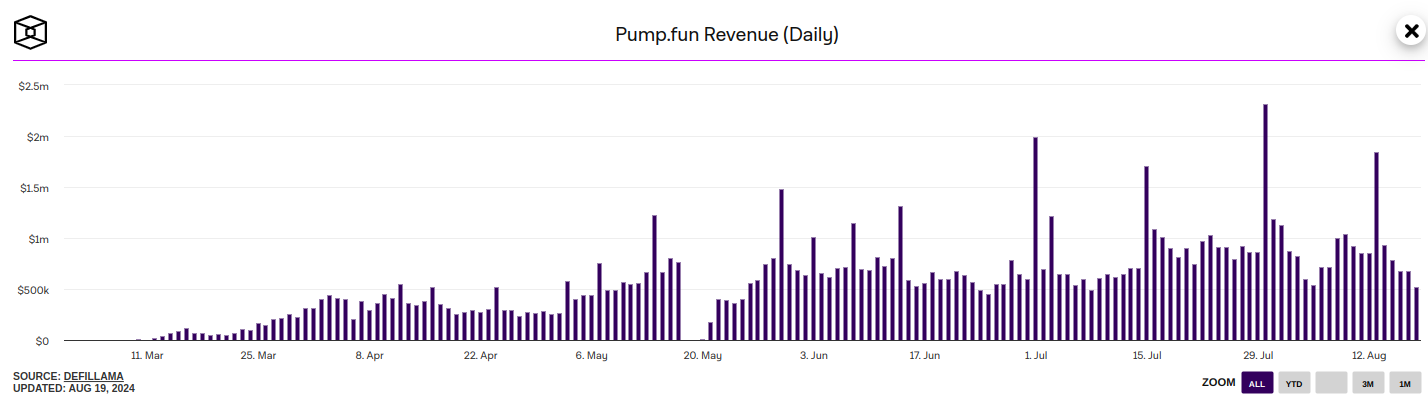Click the $2.5m y-axis label
Screen dimensions: 1428x402
coord(34,86)
